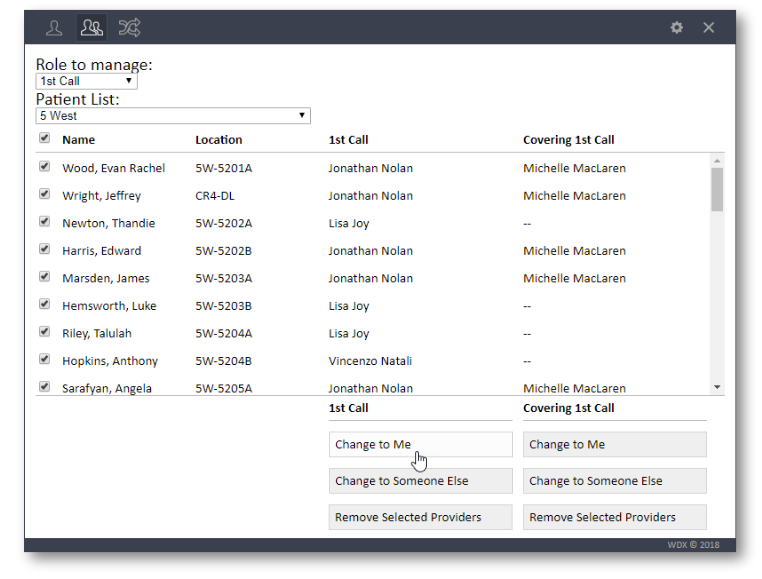Open the single user icon tab
This screenshot has width=762, height=579.
point(54,28)
